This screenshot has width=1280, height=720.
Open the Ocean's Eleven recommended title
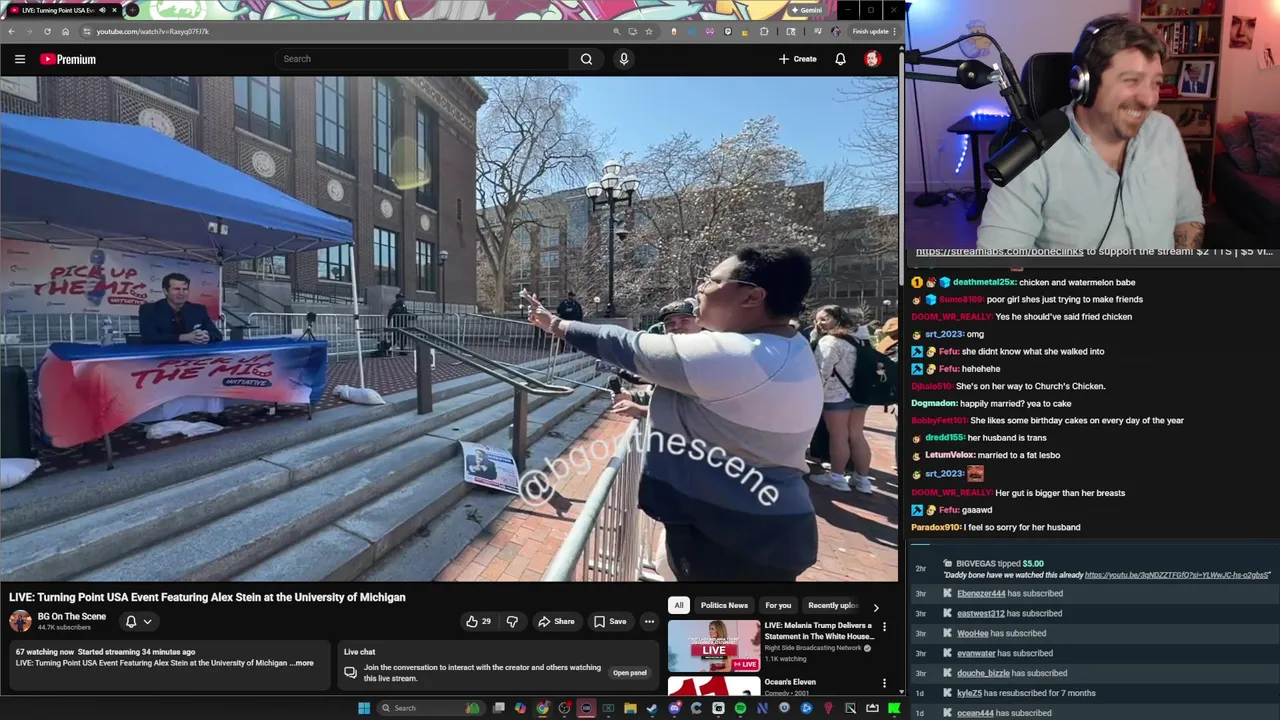(x=790, y=682)
